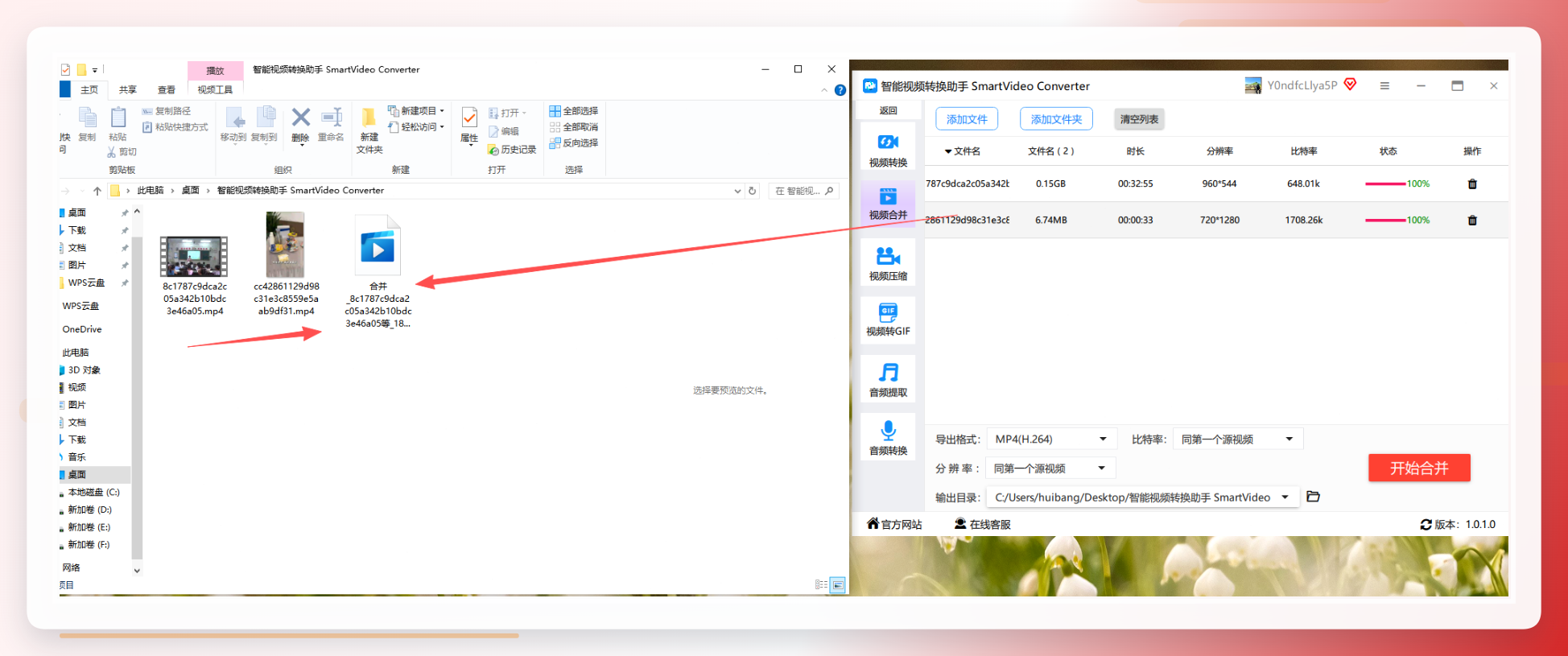Switch to the 主页 ribbon tab
The height and width of the screenshot is (656, 1568).
tap(89, 89)
